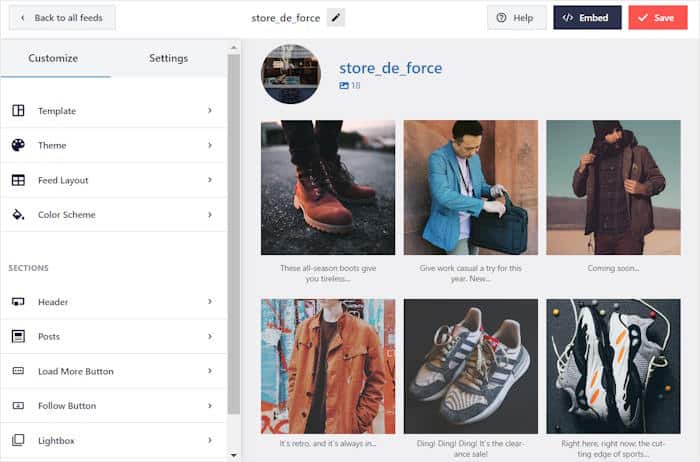
Task: Click the Save button label
Action: [x=663, y=18]
